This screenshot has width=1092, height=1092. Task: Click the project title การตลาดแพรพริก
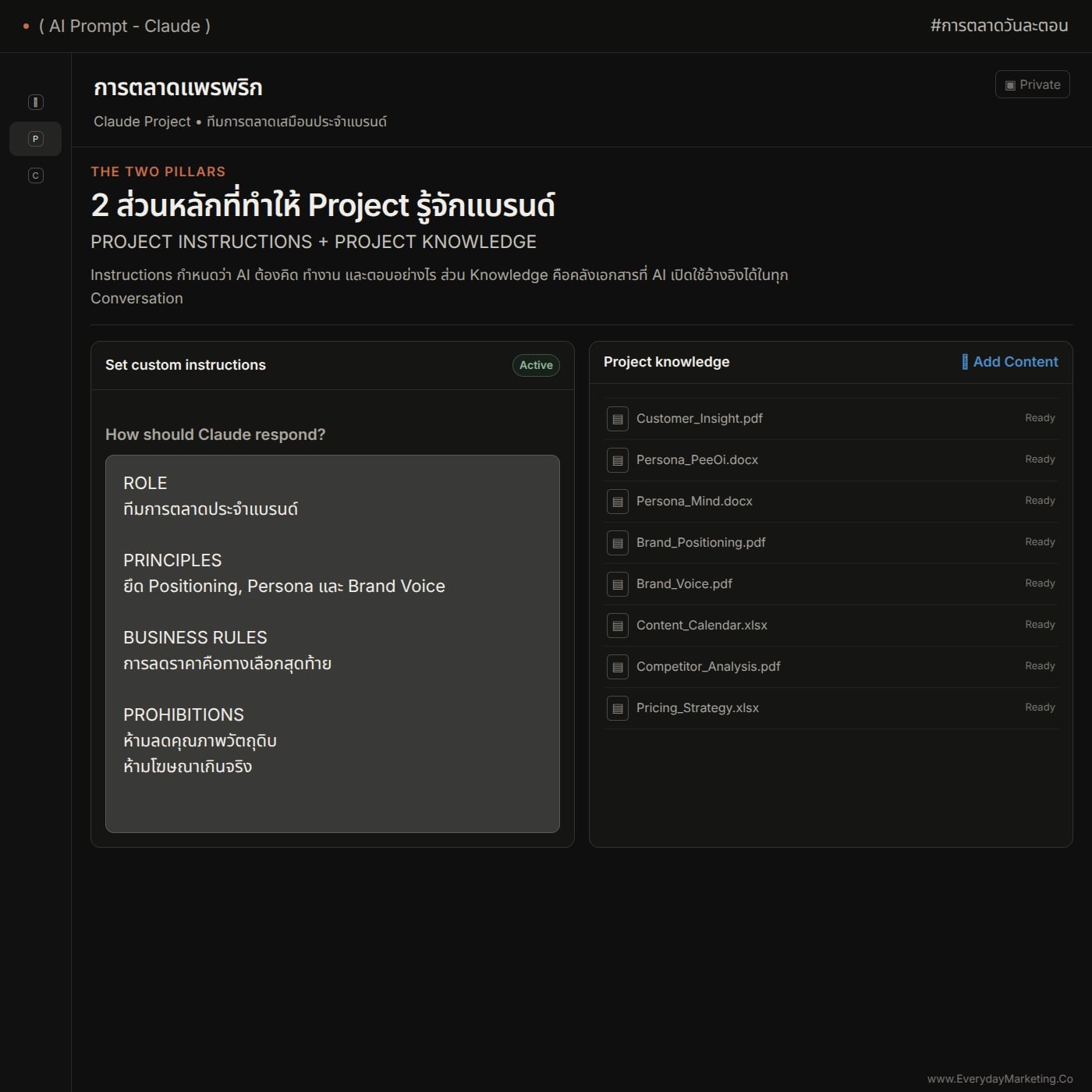178,87
